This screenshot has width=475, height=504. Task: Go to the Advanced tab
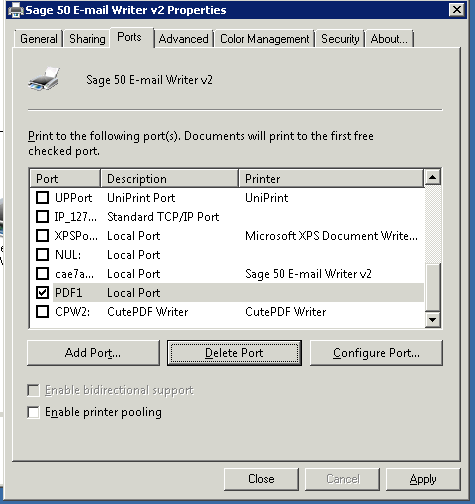click(x=183, y=39)
